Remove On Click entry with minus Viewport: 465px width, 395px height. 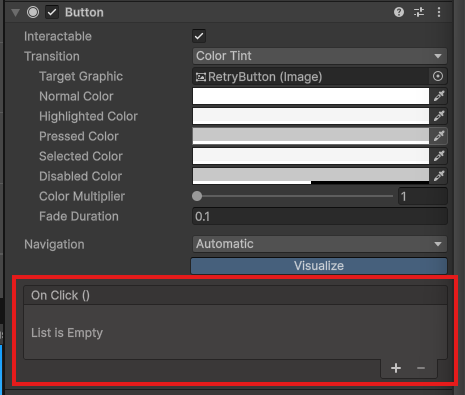tap(421, 368)
